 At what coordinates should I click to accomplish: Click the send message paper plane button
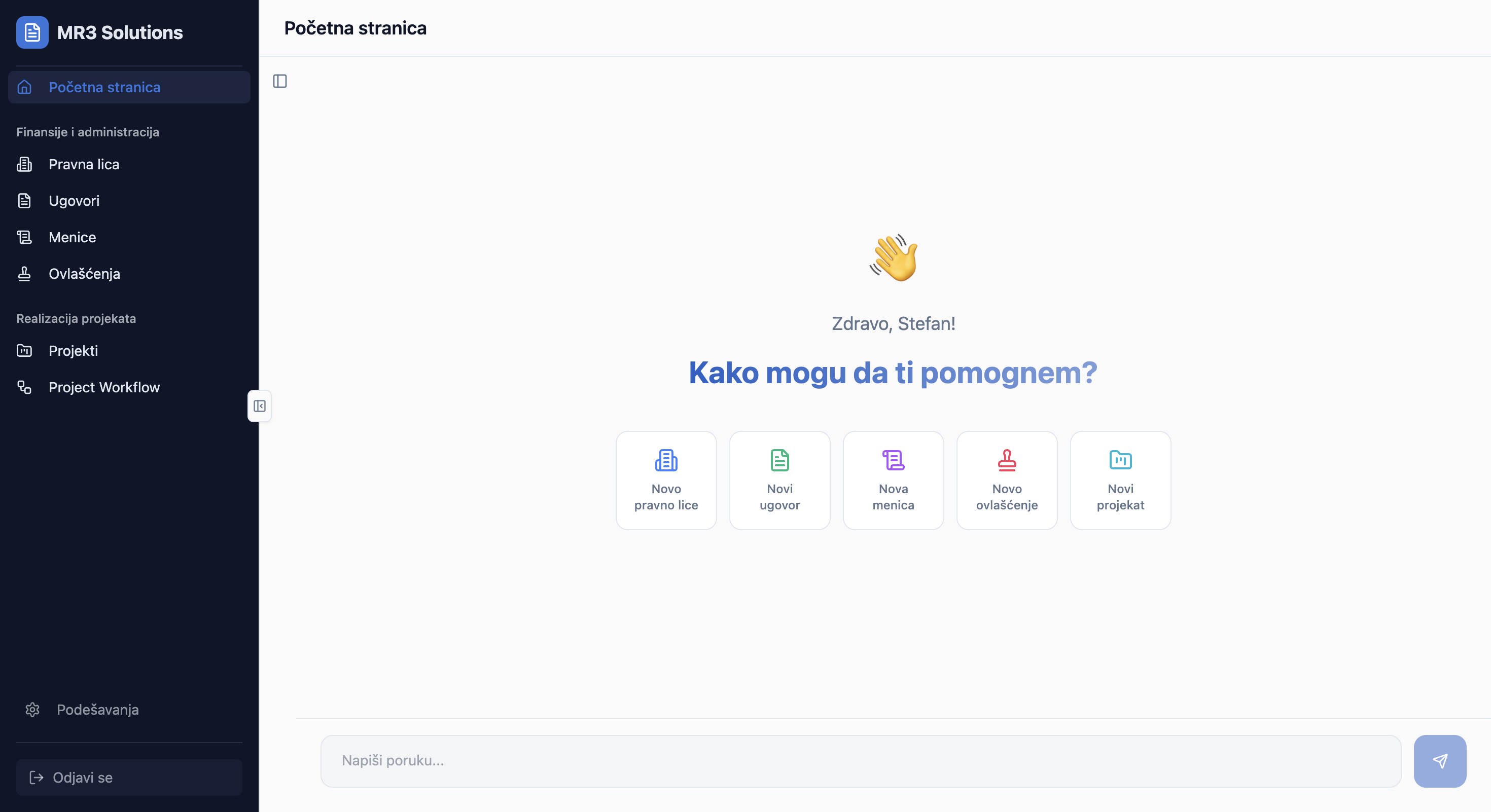1439,761
